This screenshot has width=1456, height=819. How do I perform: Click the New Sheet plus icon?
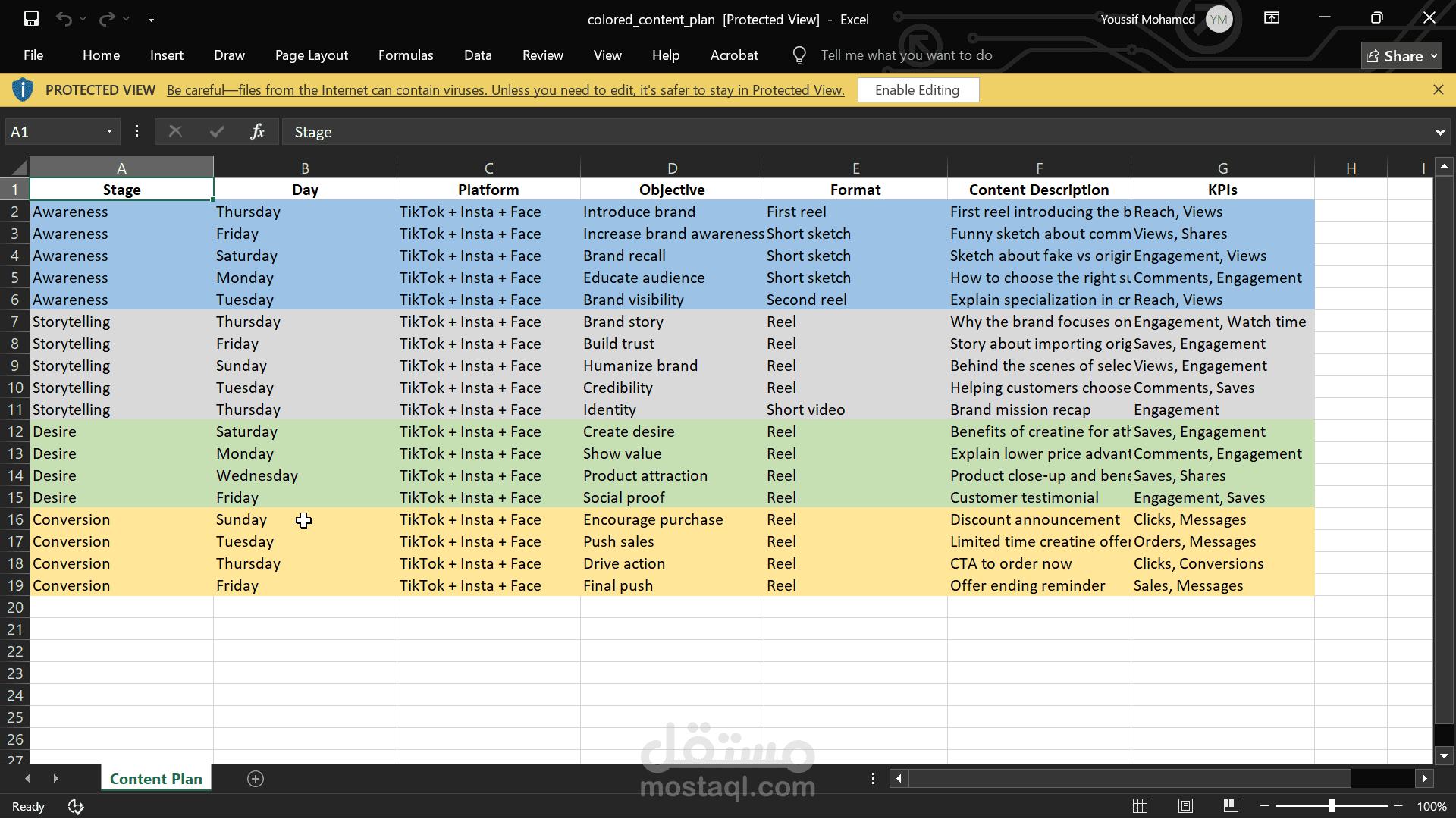pyautogui.click(x=256, y=779)
